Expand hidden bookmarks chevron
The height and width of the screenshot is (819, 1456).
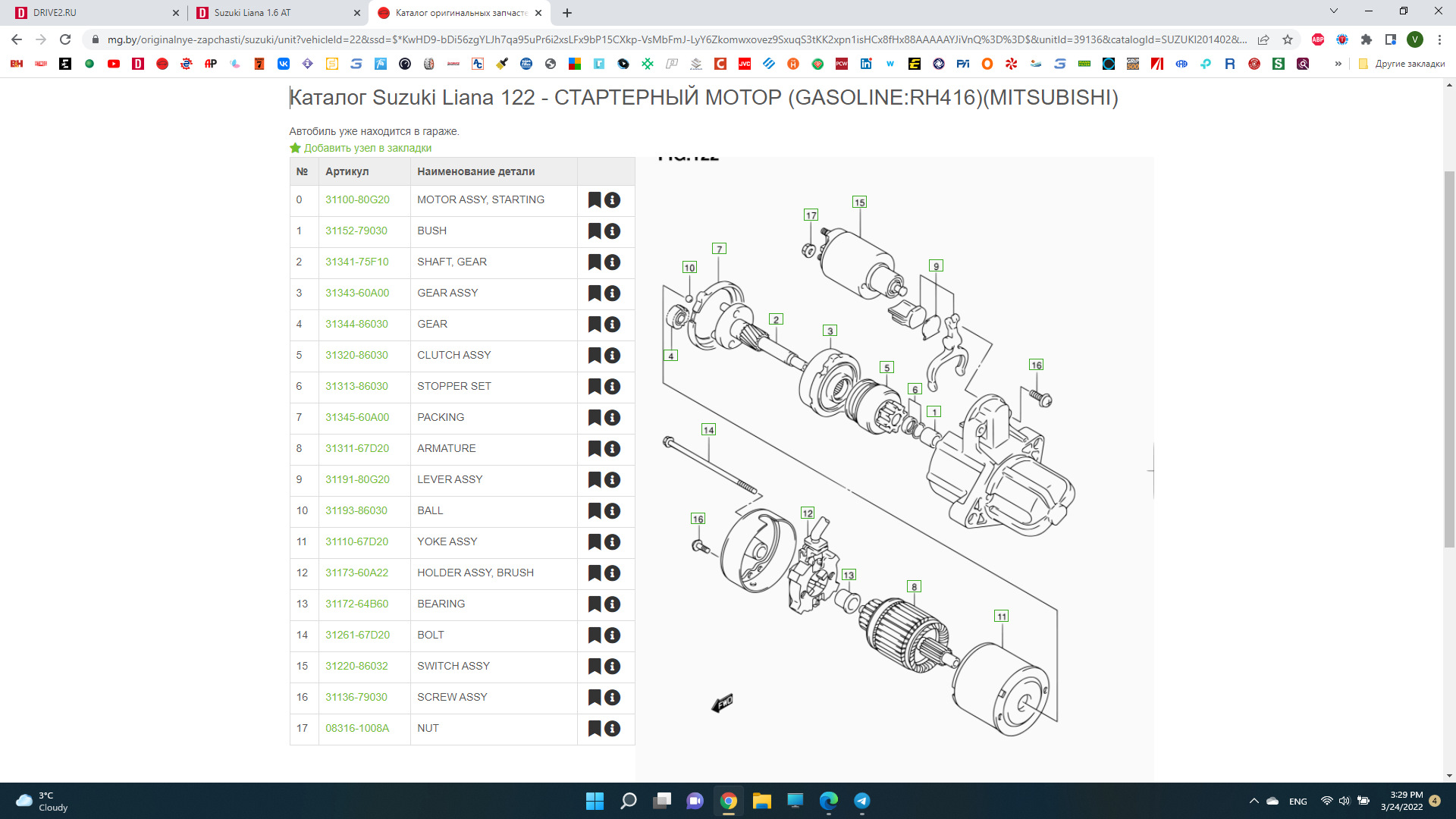(x=1338, y=64)
